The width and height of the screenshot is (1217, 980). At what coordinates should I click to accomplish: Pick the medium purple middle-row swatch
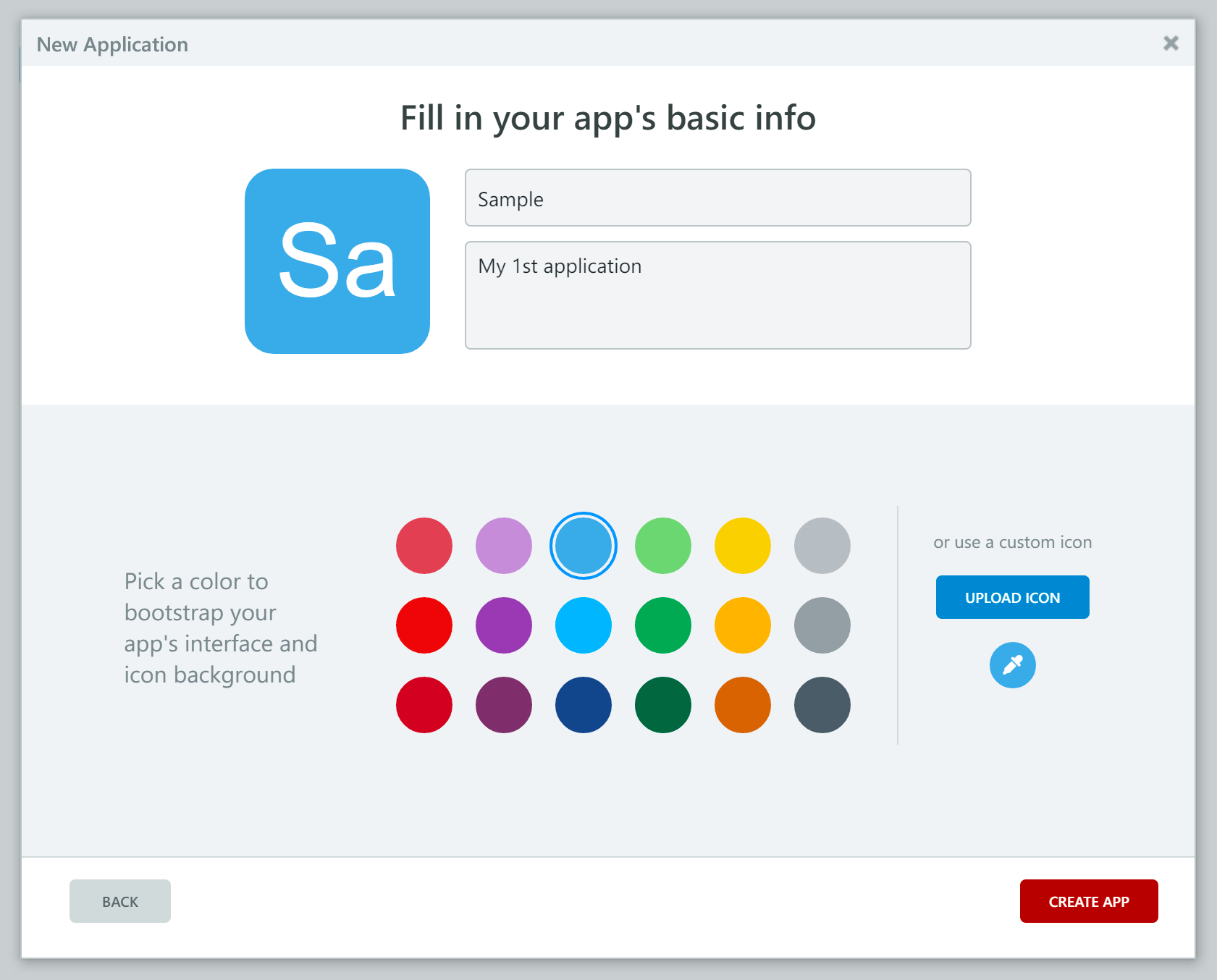(x=504, y=625)
